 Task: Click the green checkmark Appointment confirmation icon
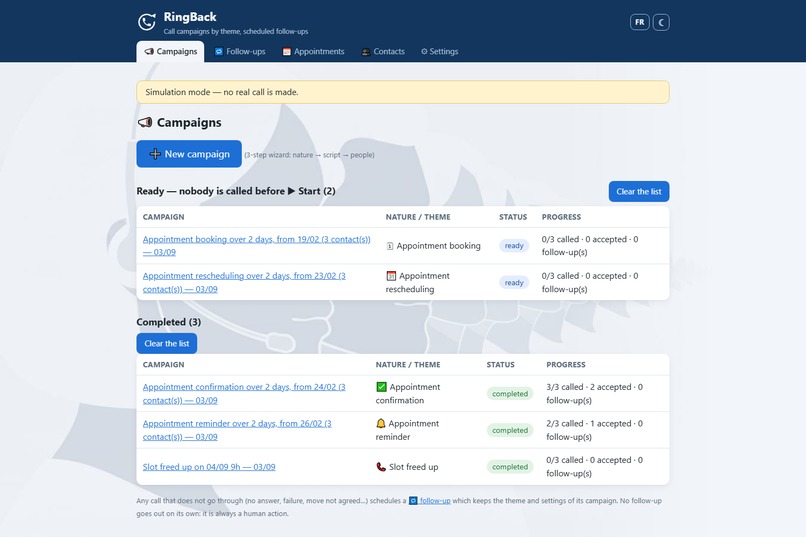click(381, 387)
